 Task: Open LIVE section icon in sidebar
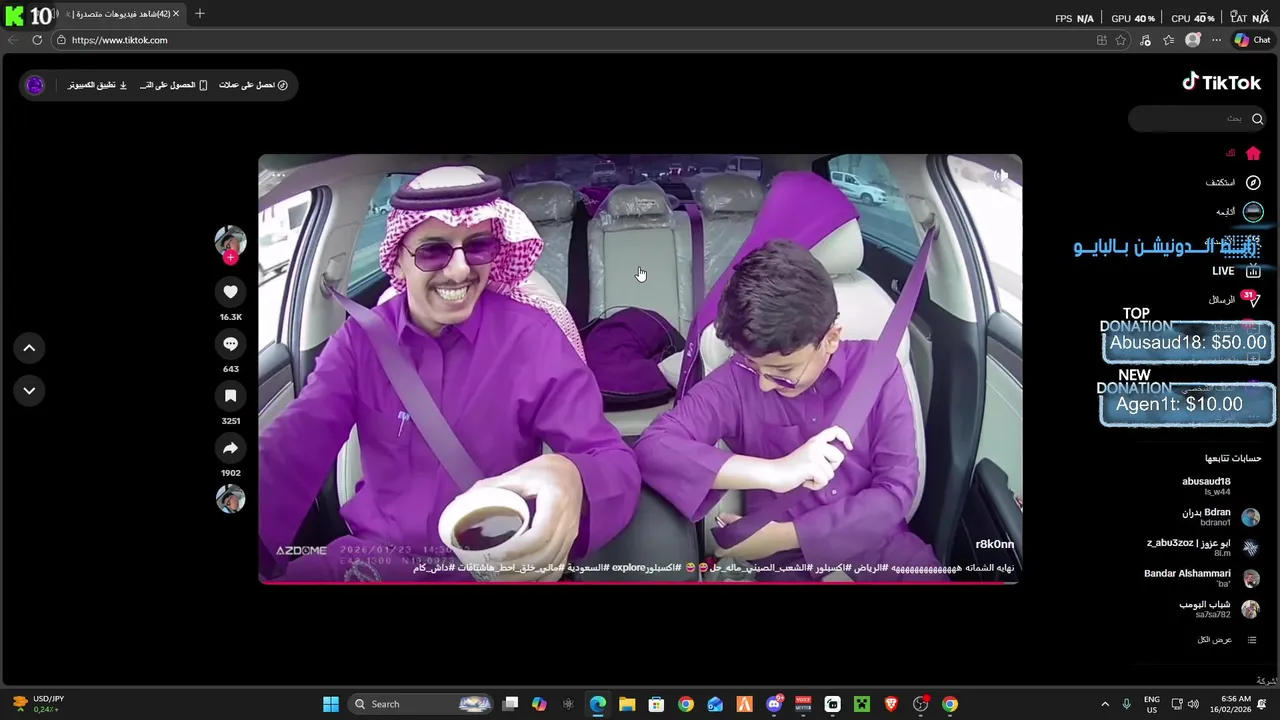coord(1253,271)
